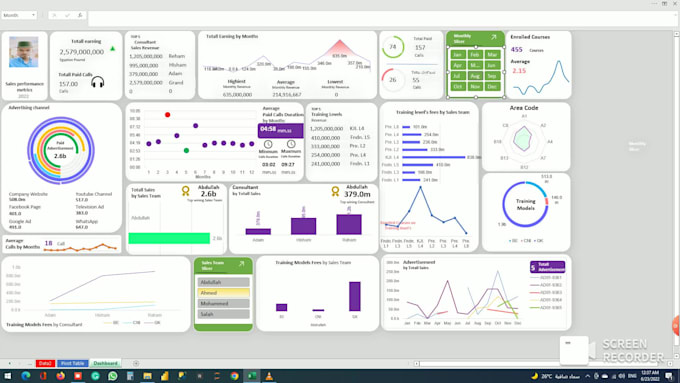Image resolution: width=680 pixels, height=383 pixels.
Task: Click the profile photo on the dashboard
Action: click(x=23, y=52)
